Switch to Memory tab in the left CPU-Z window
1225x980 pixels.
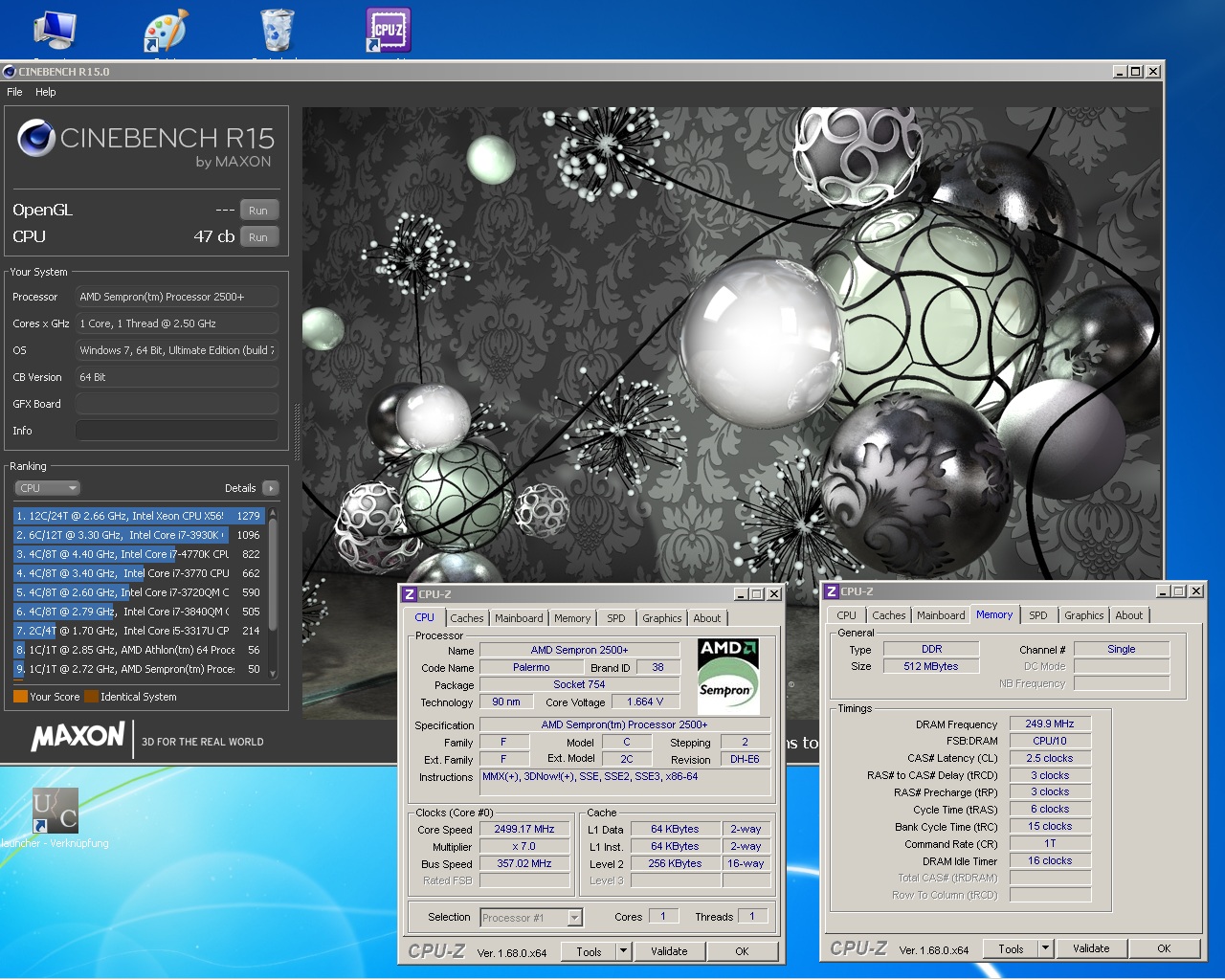tap(572, 618)
